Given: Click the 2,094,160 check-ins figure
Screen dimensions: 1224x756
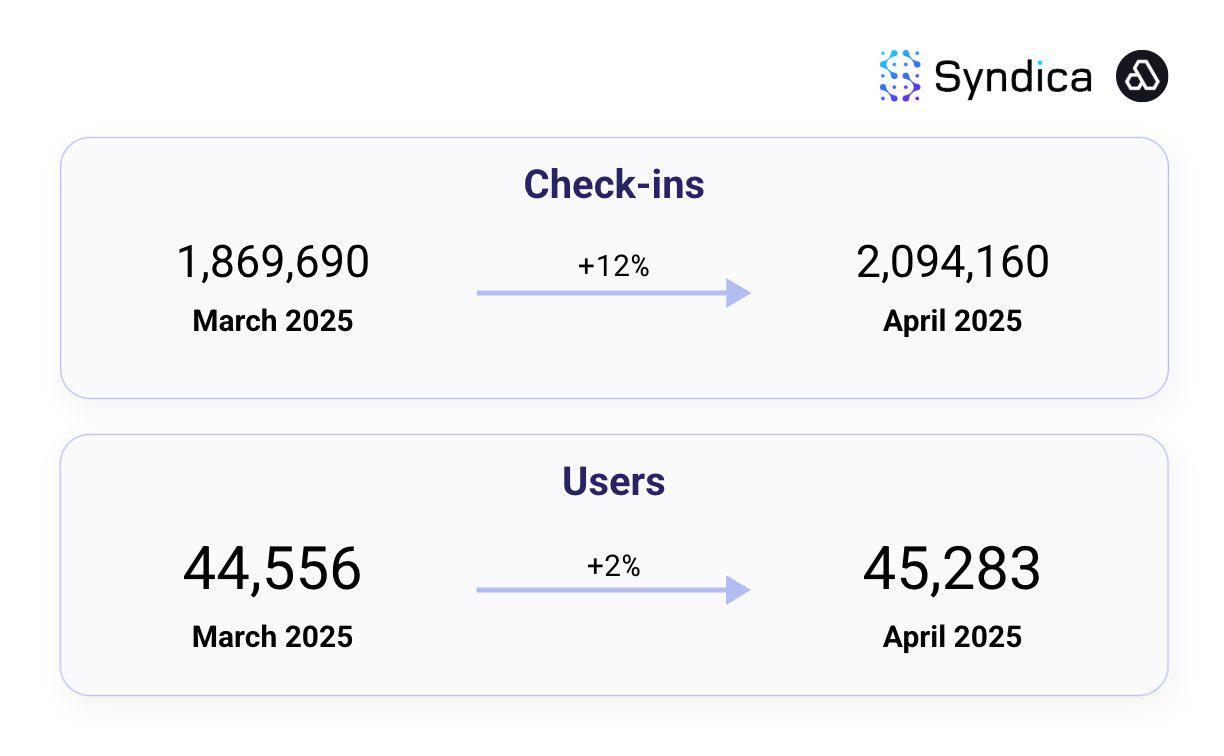Looking at the screenshot, I should click(x=952, y=262).
